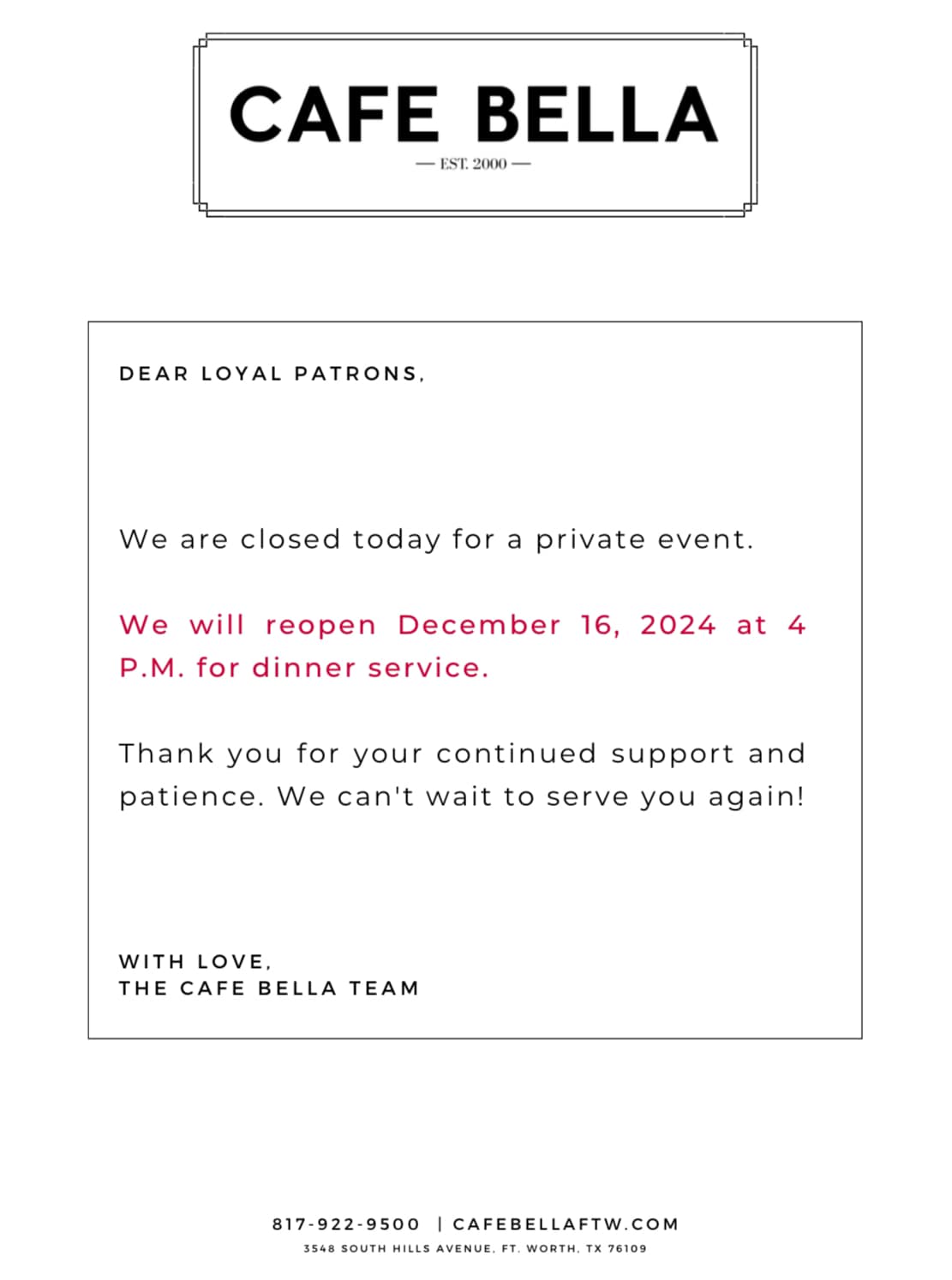Click the EST. 2000 tagline

click(x=473, y=164)
